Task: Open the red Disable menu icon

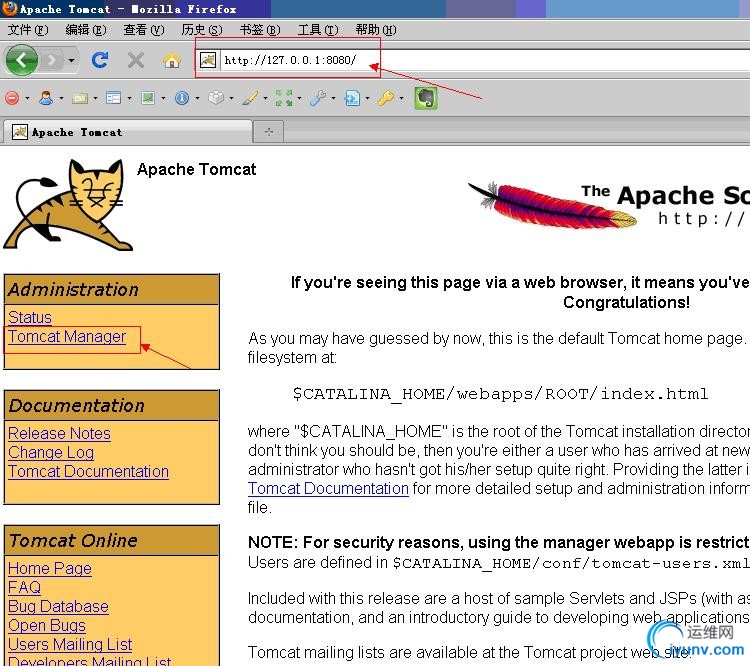Action: tap(12, 98)
